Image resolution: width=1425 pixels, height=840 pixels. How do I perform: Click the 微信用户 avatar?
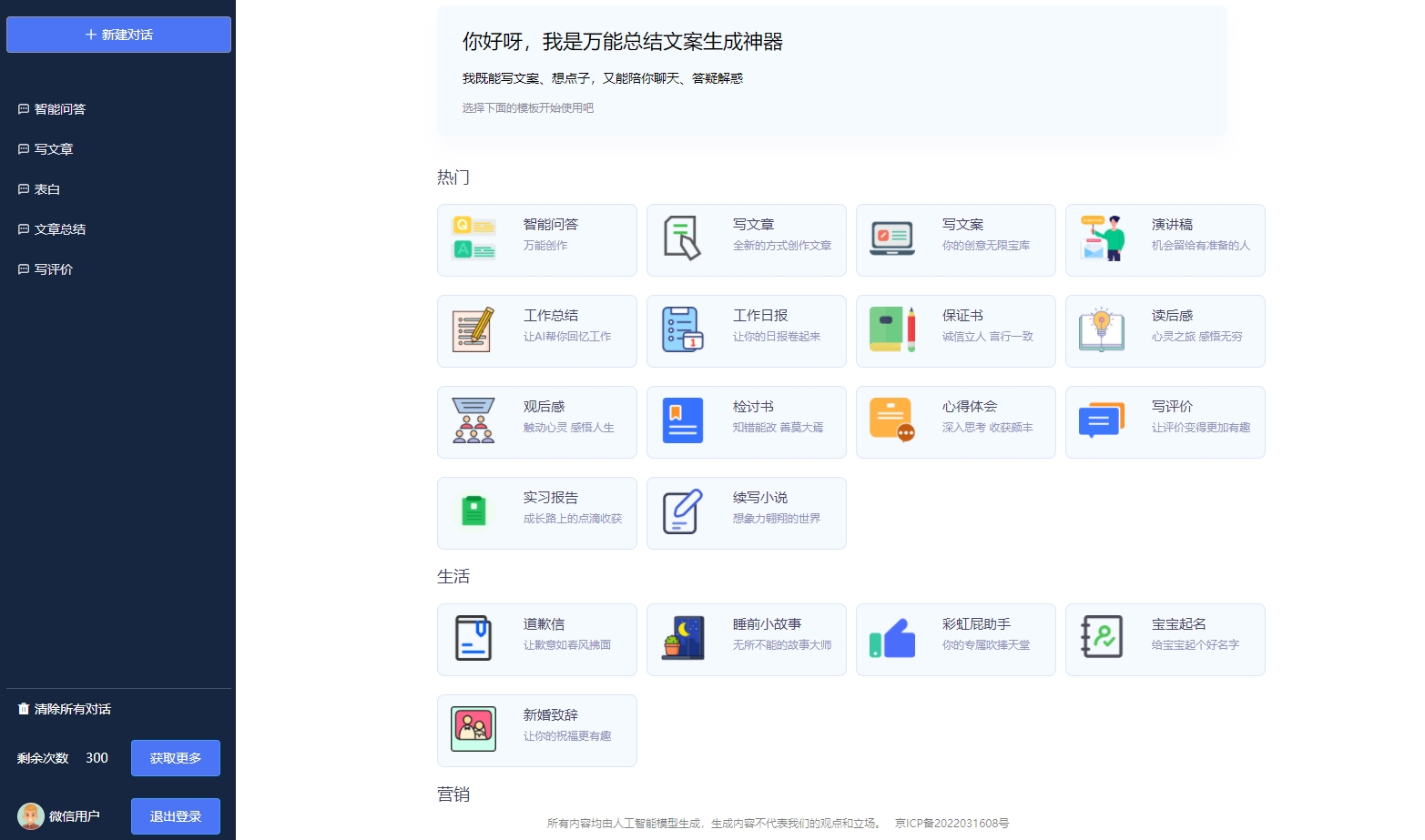tap(31, 816)
